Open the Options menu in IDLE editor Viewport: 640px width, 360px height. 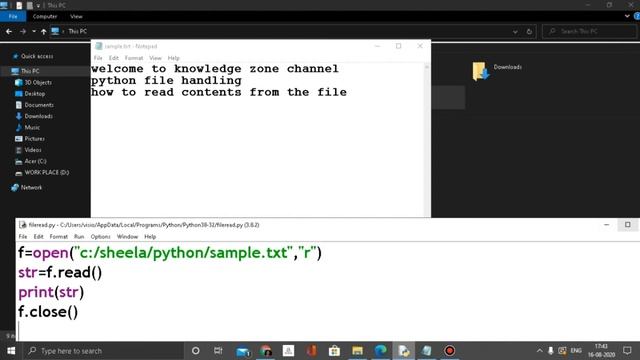[x=100, y=236]
